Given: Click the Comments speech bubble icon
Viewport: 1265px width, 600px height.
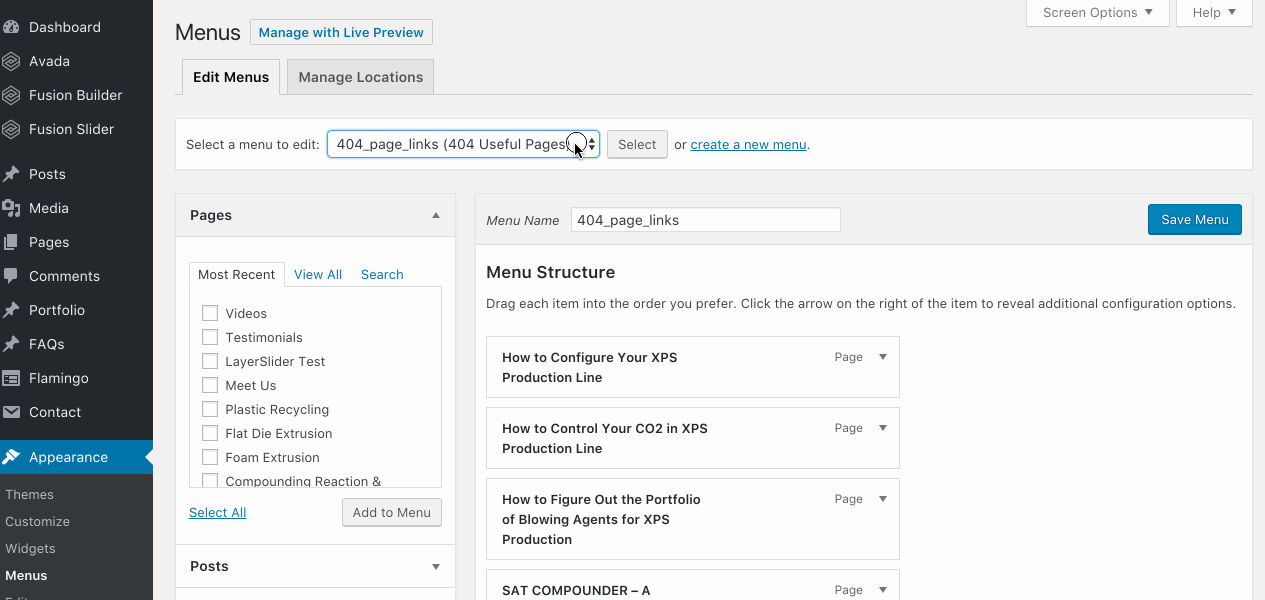Looking at the screenshot, I should tap(11, 276).
